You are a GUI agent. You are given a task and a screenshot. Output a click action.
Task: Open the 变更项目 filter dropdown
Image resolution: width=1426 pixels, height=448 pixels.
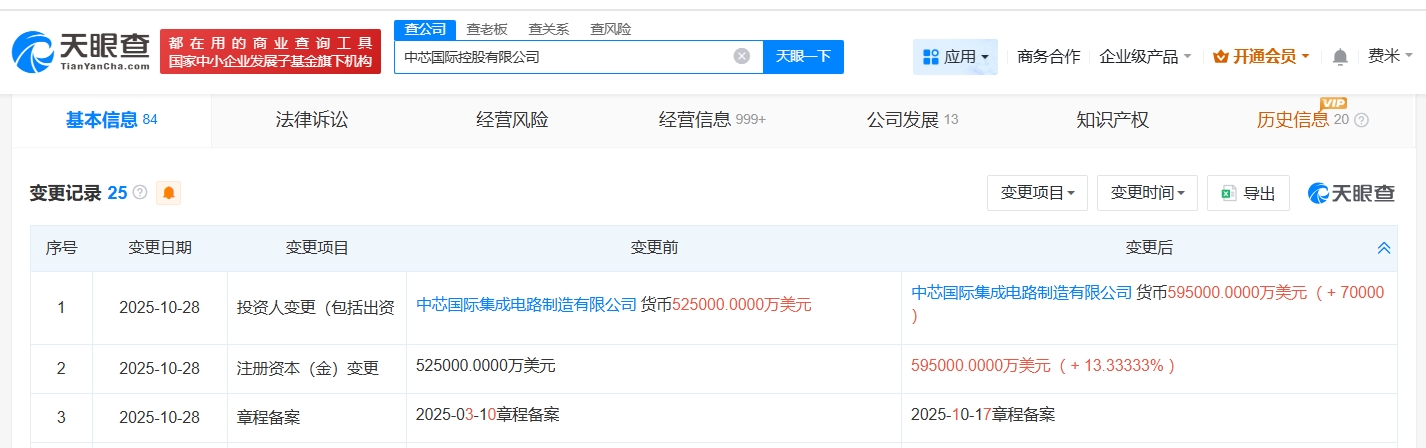point(1037,193)
